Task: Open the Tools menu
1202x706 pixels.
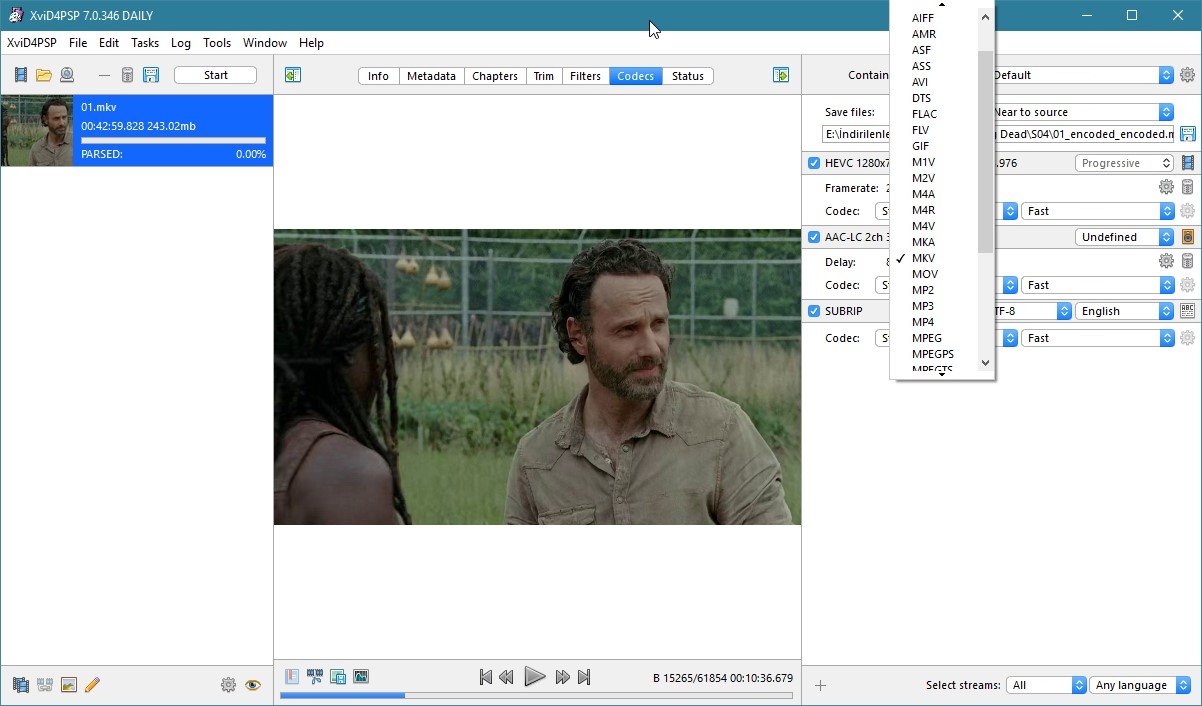Action: (x=217, y=43)
